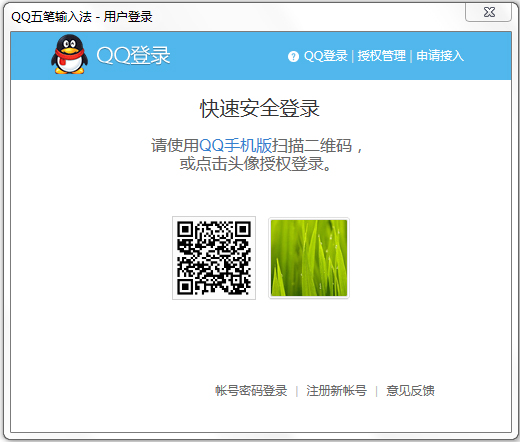Click the large QQ登录 banner title

133,55
